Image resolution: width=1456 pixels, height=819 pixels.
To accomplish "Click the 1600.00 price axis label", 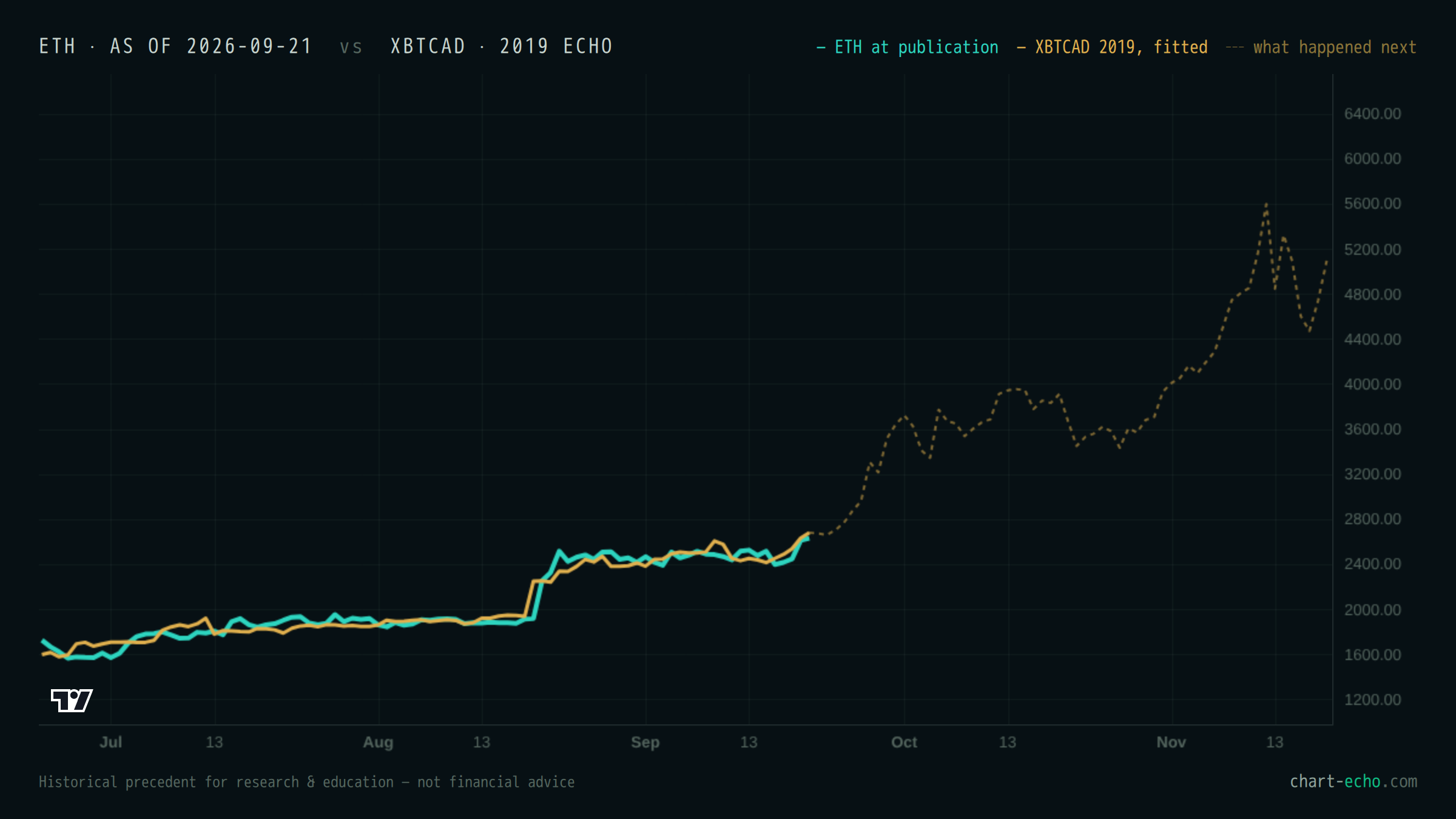I will pyautogui.click(x=1372, y=655).
